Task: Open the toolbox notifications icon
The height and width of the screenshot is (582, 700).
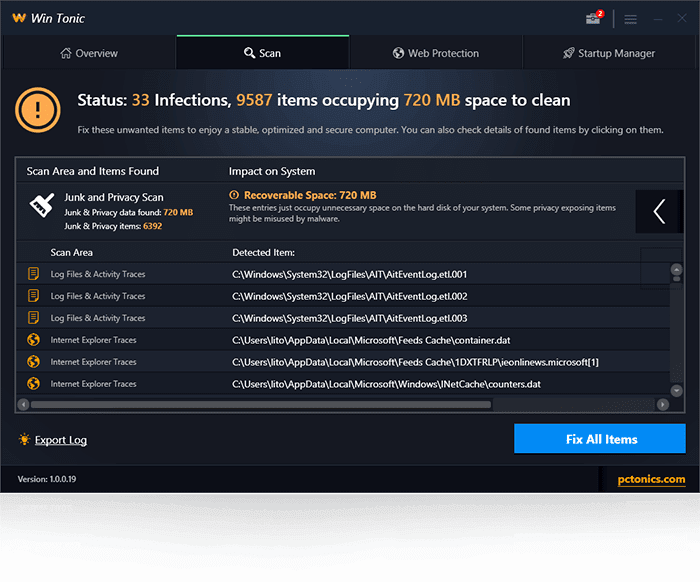Action: click(x=594, y=18)
